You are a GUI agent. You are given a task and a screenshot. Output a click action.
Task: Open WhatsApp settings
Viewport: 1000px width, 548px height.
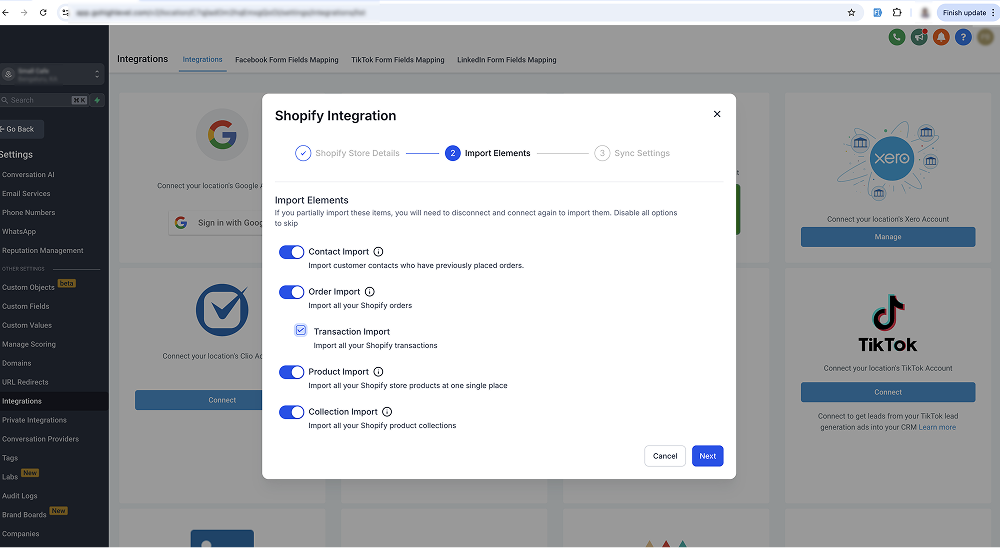click(x=19, y=232)
